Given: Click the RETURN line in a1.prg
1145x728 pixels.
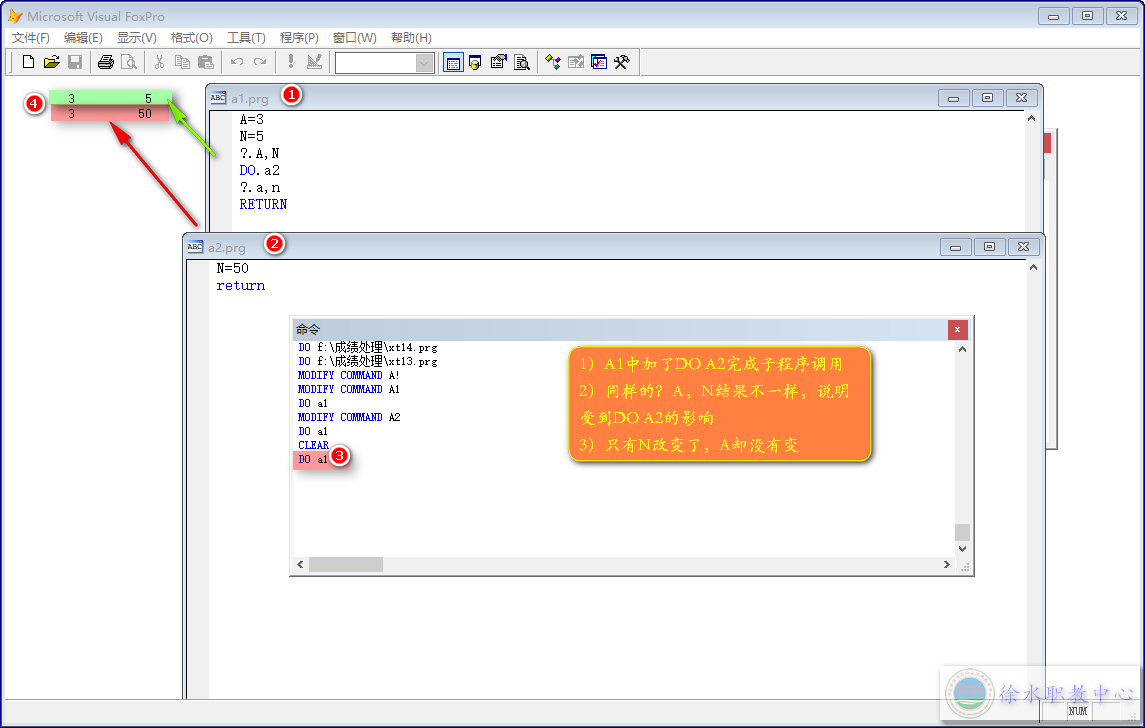Looking at the screenshot, I should pos(263,204).
